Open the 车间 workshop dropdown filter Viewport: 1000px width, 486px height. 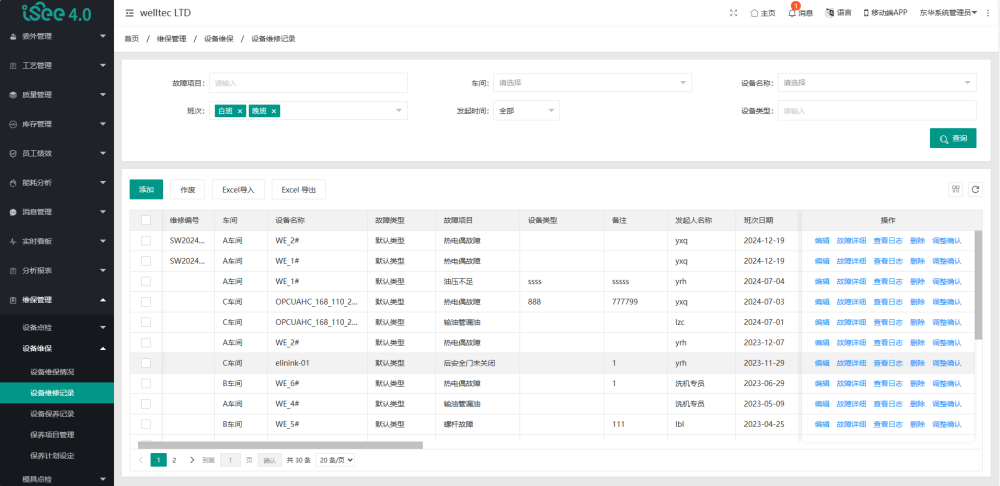point(593,83)
